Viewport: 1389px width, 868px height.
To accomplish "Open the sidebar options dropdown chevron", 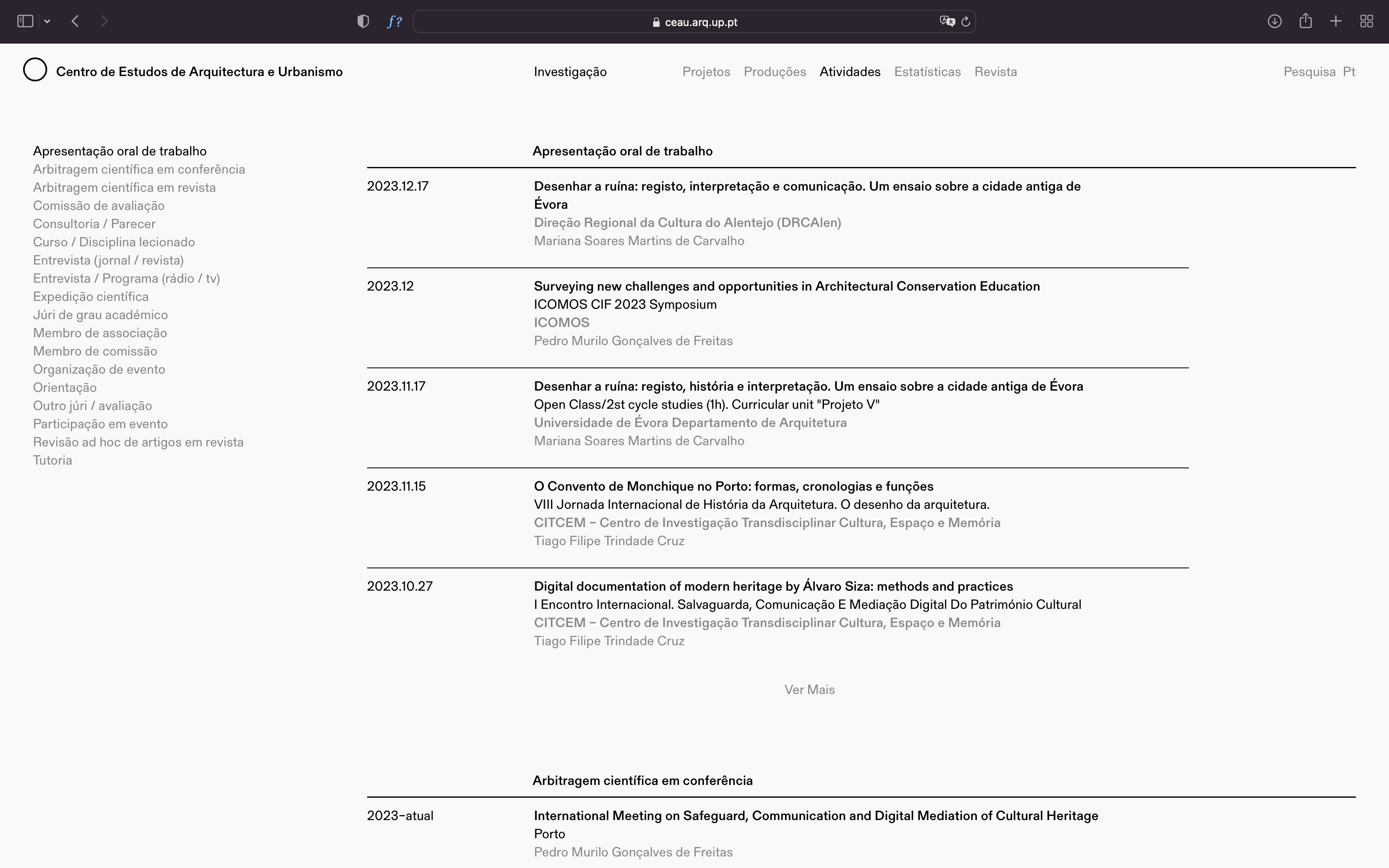I will [47, 21].
